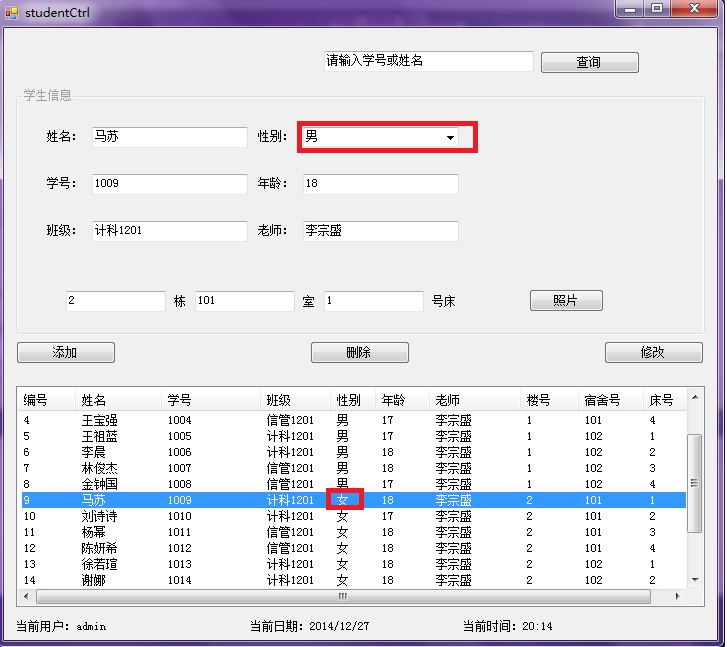Sort by the 学号 column header
Viewport: 727px width, 647px height.
211,400
